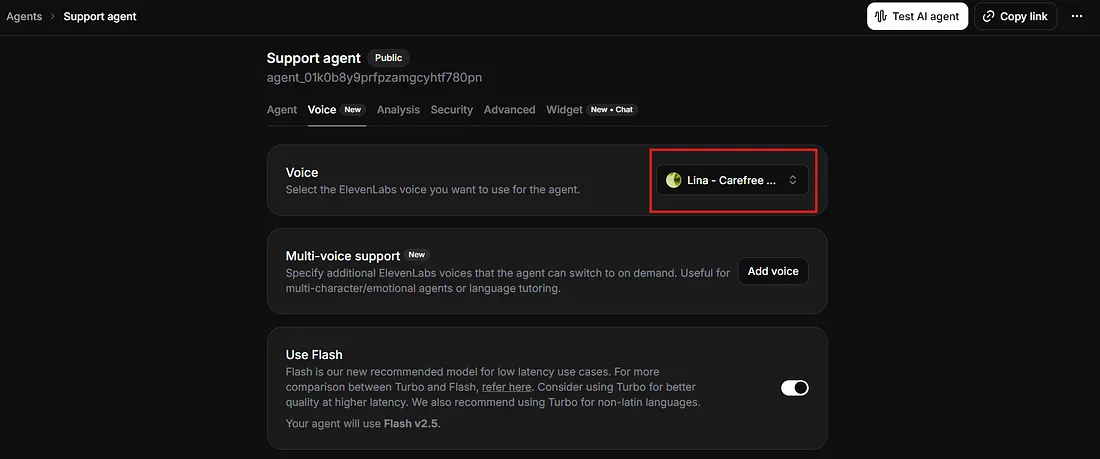Open the Analysis tab
The width and height of the screenshot is (1100, 459).
pos(398,109)
